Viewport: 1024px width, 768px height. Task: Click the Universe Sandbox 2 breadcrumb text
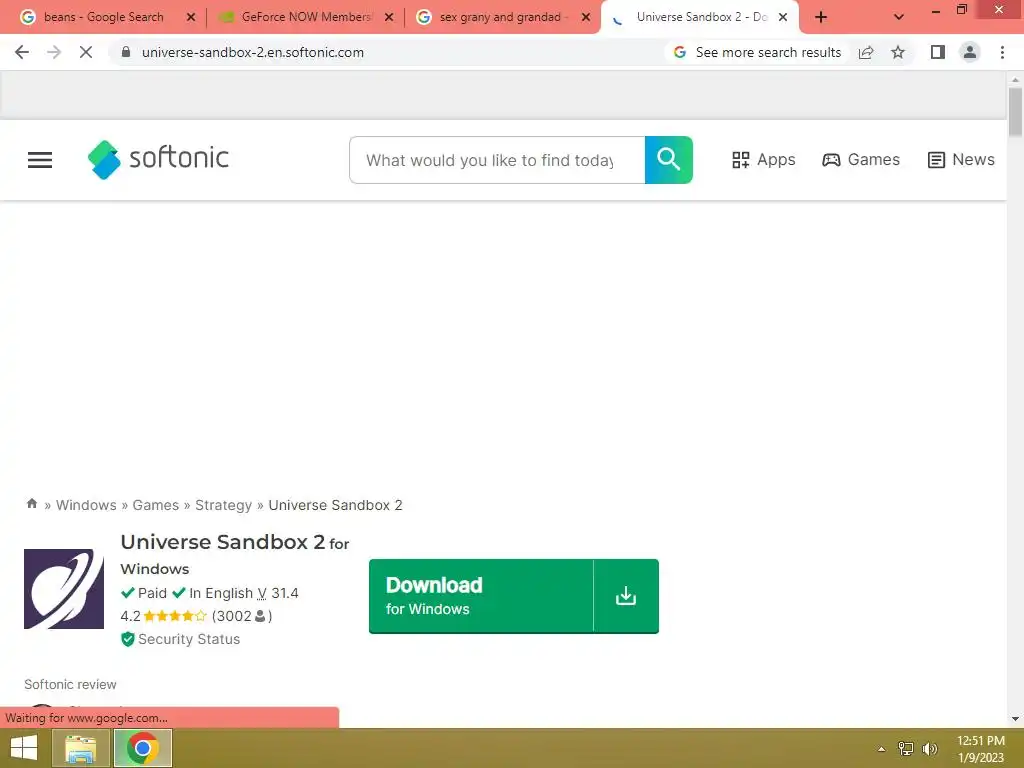point(335,505)
